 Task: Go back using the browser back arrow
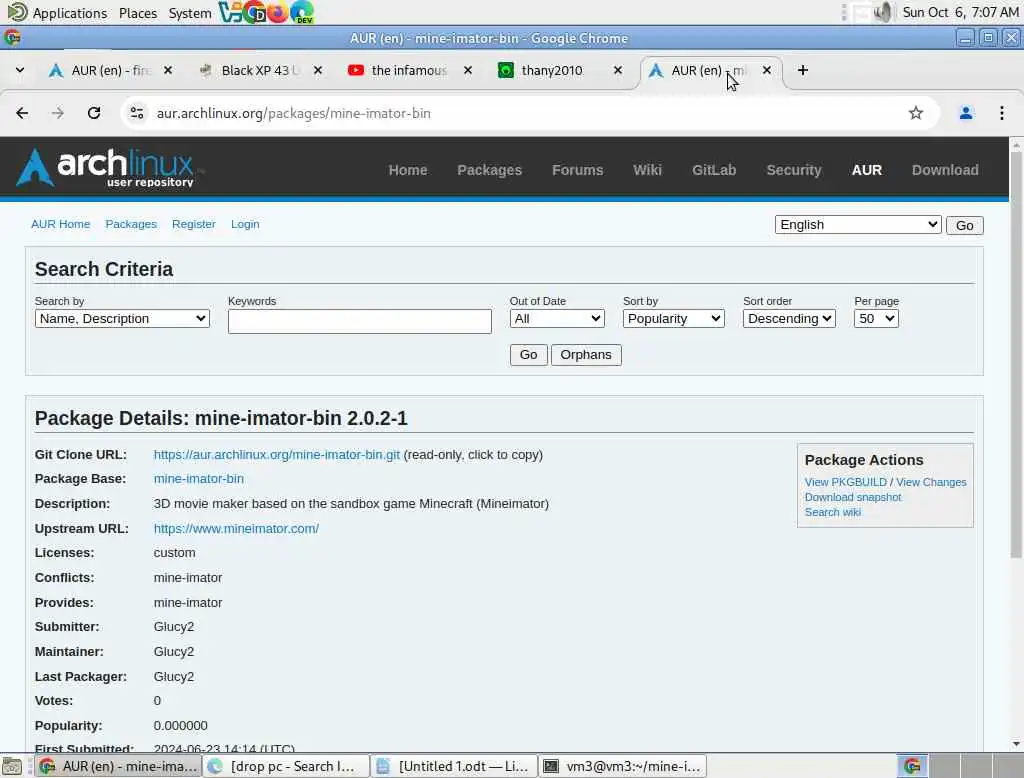22,113
